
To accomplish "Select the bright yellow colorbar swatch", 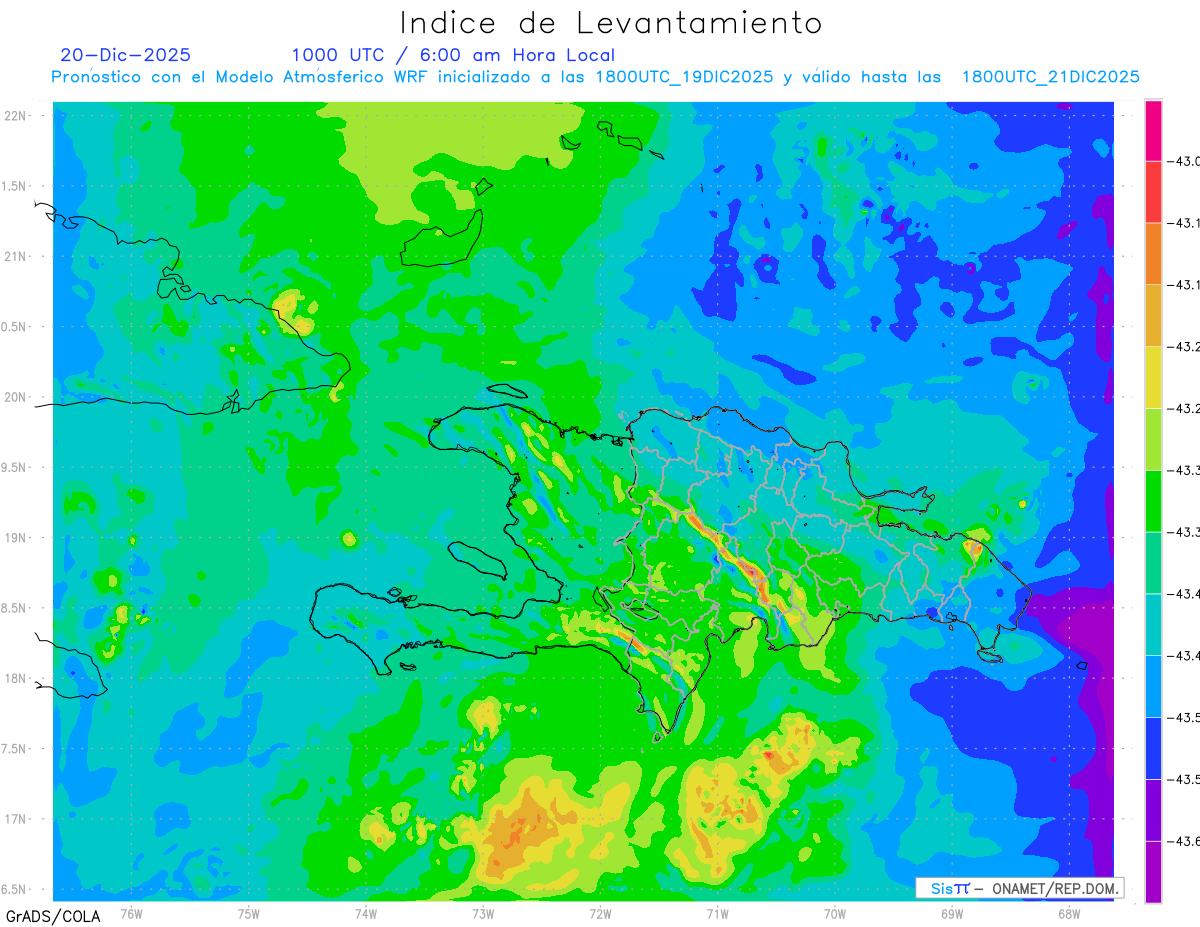I will 1153,377.
